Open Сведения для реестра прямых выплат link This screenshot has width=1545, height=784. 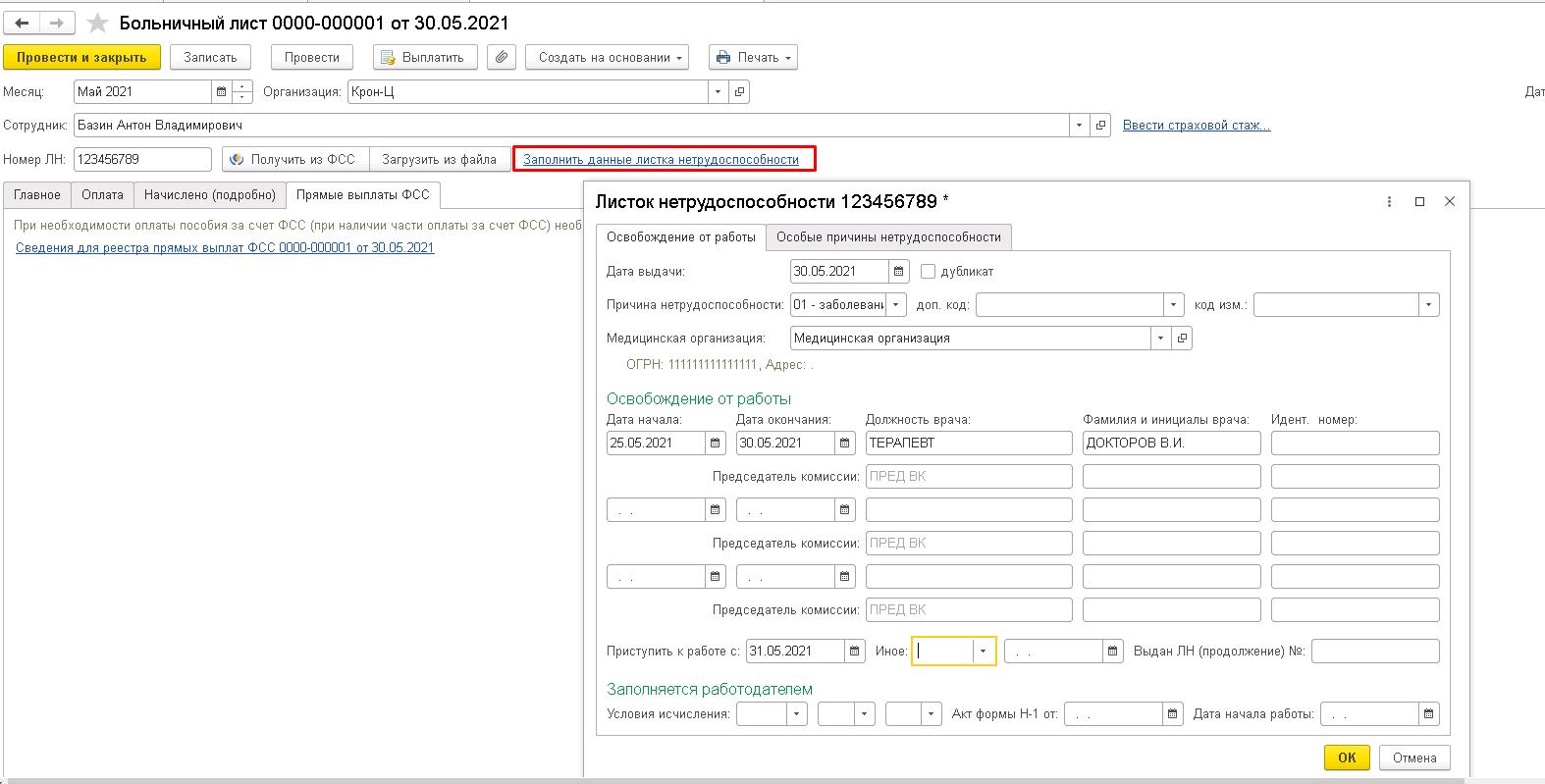point(225,248)
